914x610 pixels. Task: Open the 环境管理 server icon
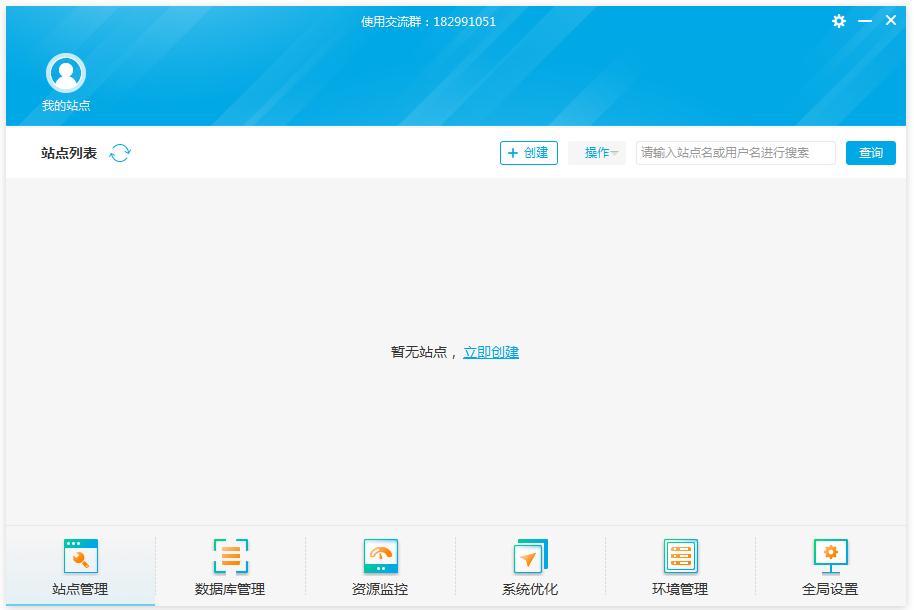pyautogui.click(x=680, y=554)
